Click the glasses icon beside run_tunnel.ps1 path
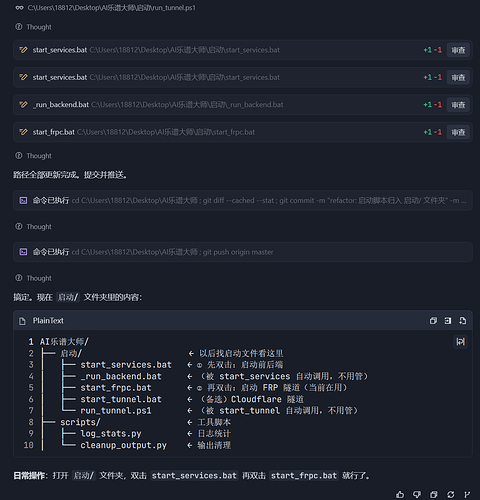 [x=19, y=8]
